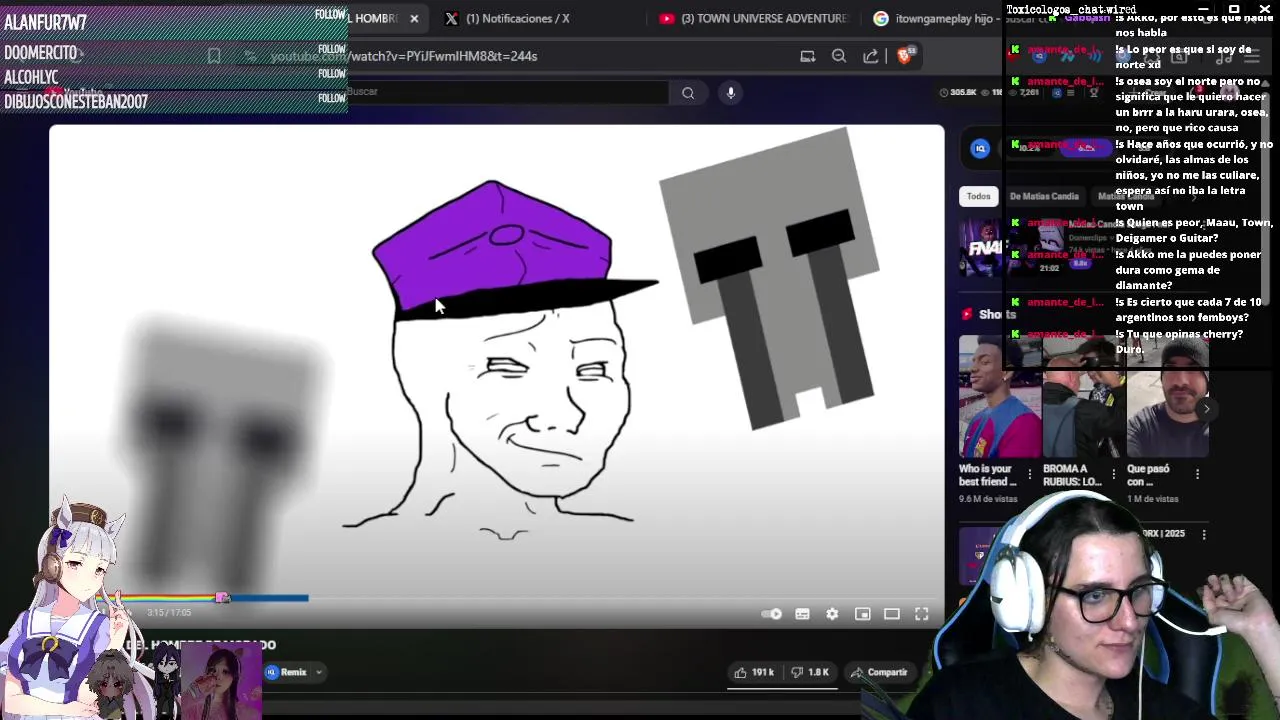Follow DOOMERCITO in overlay list
1280x720 pixels.
click(x=331, y=49)
